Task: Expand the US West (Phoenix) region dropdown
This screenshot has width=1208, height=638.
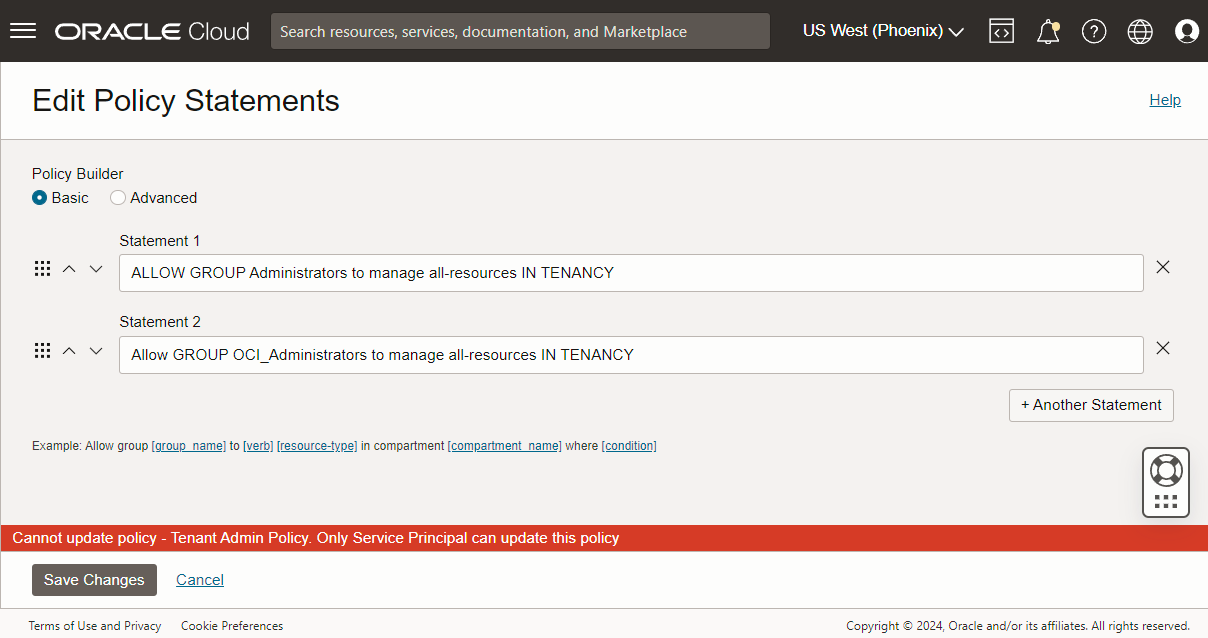Action: click(x=883, y=31)
